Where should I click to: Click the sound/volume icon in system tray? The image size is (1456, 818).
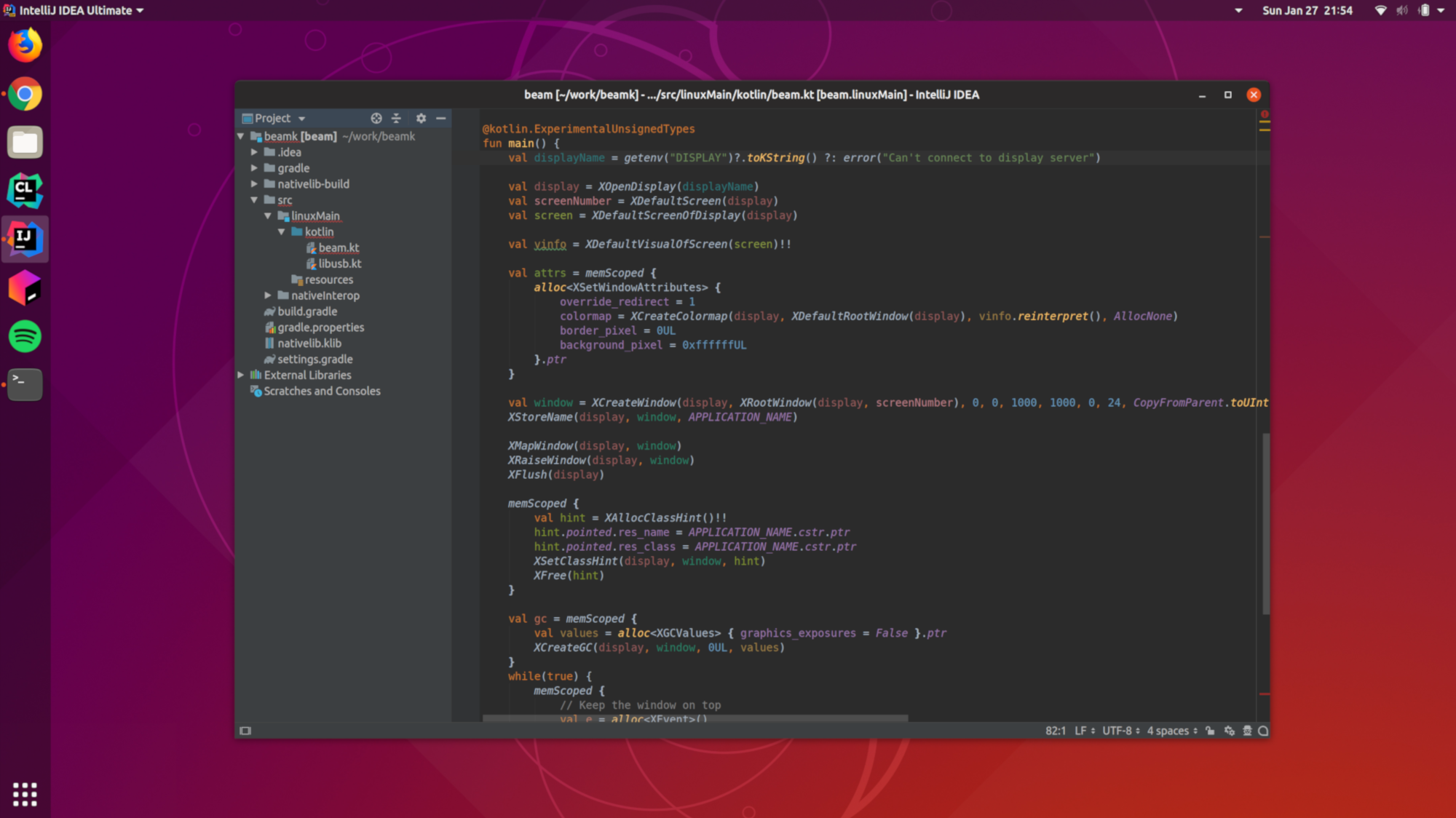(1400, 10)
